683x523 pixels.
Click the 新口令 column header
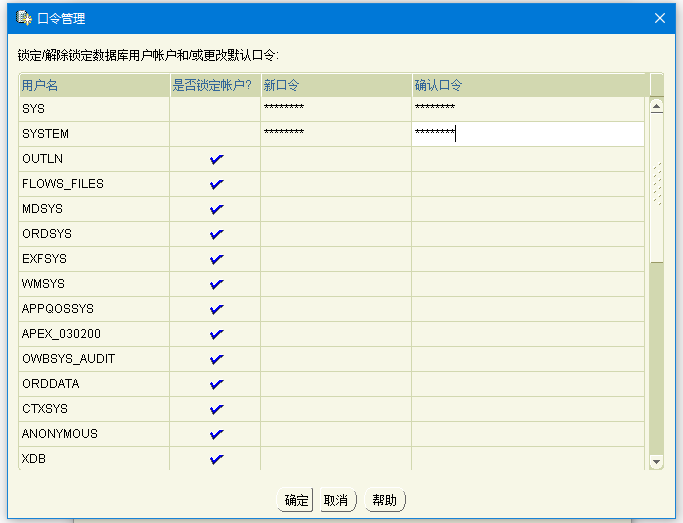click(335, 85)
